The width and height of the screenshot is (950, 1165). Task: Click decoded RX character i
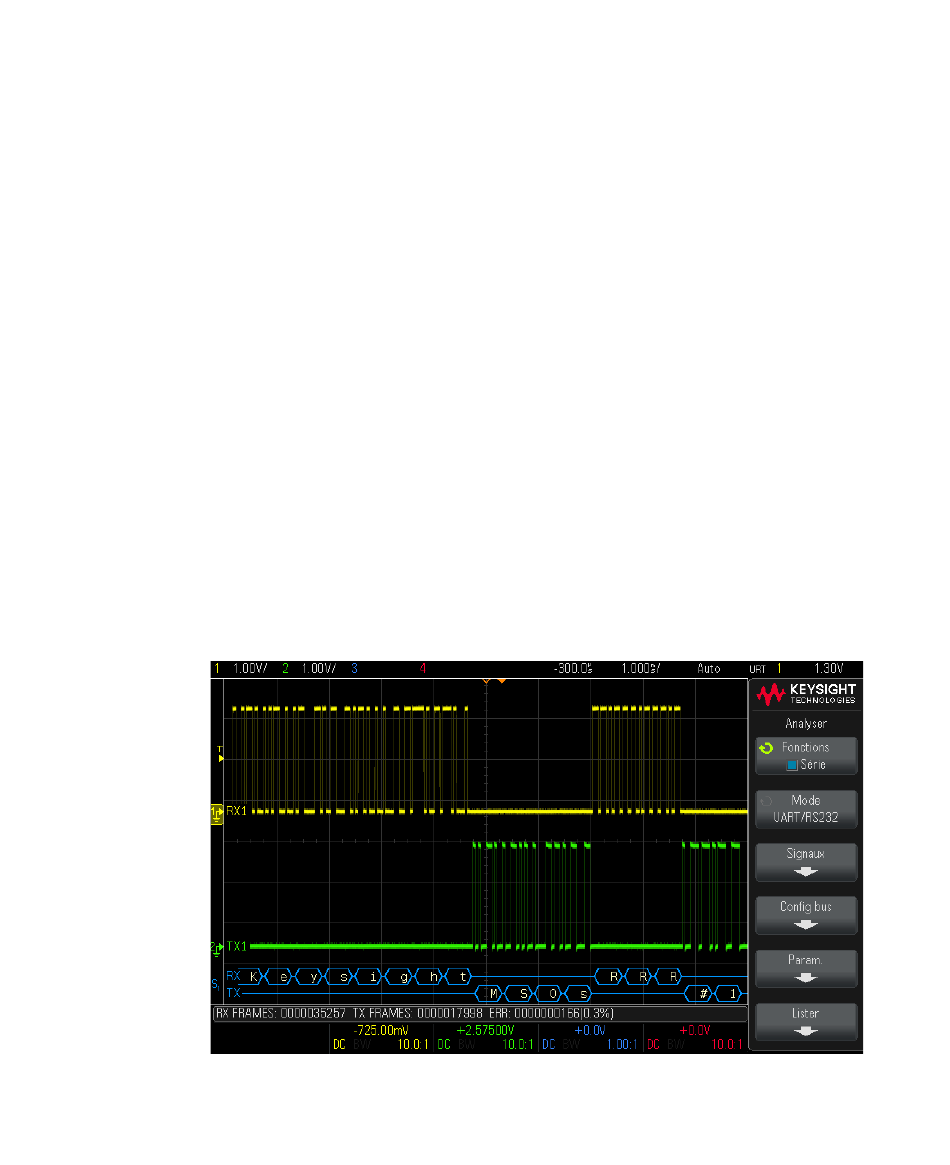click(x=373, y=976)
